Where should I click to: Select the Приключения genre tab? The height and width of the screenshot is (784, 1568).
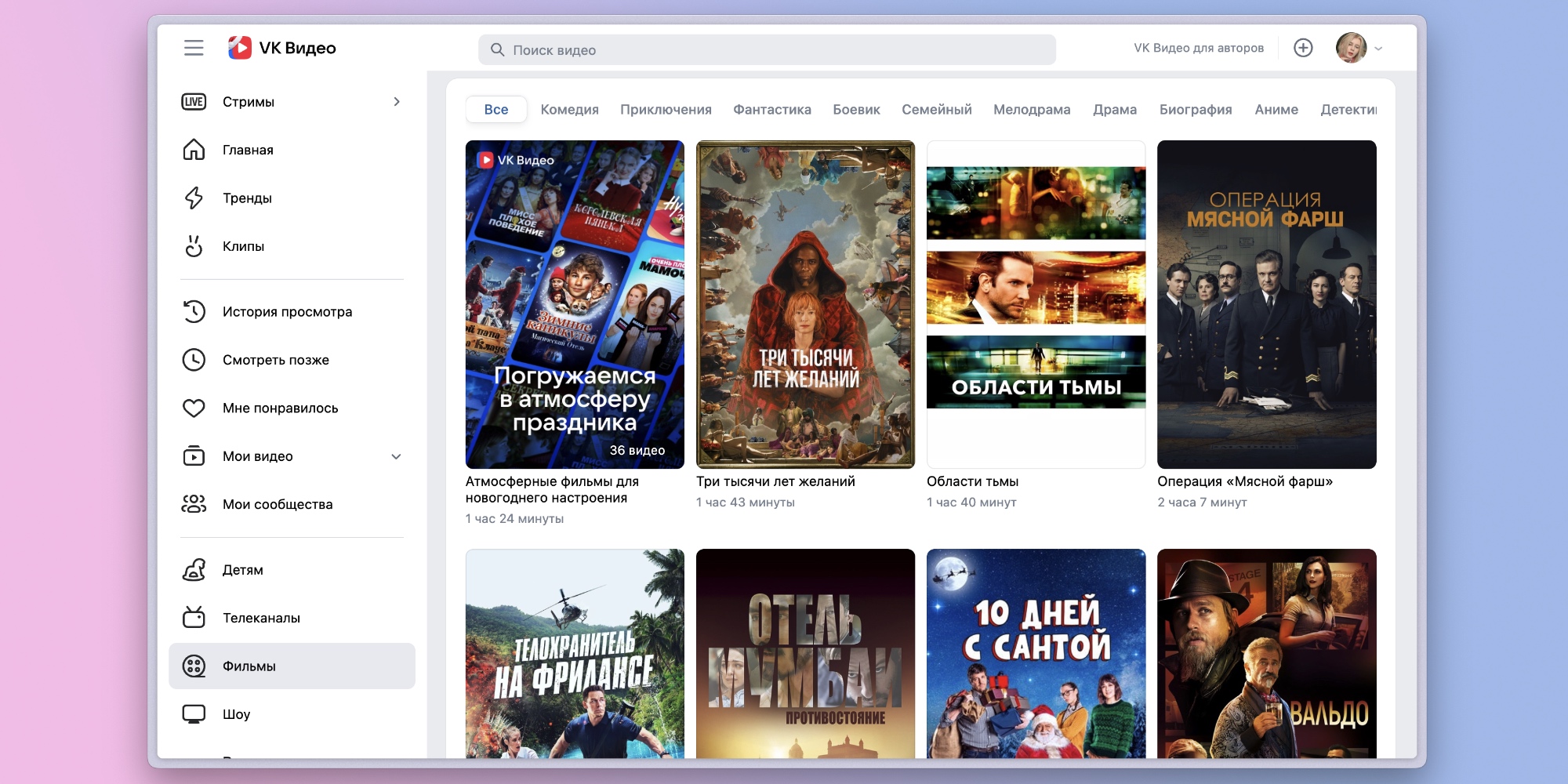[x=666, y=110]
